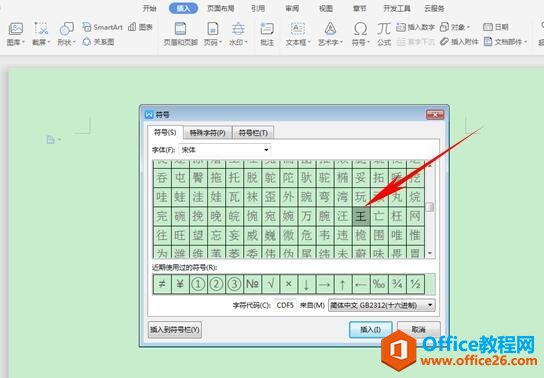Screen dimensions: 544x378
Task: Choose recent symbol №
Action: (x=252, y=284)
